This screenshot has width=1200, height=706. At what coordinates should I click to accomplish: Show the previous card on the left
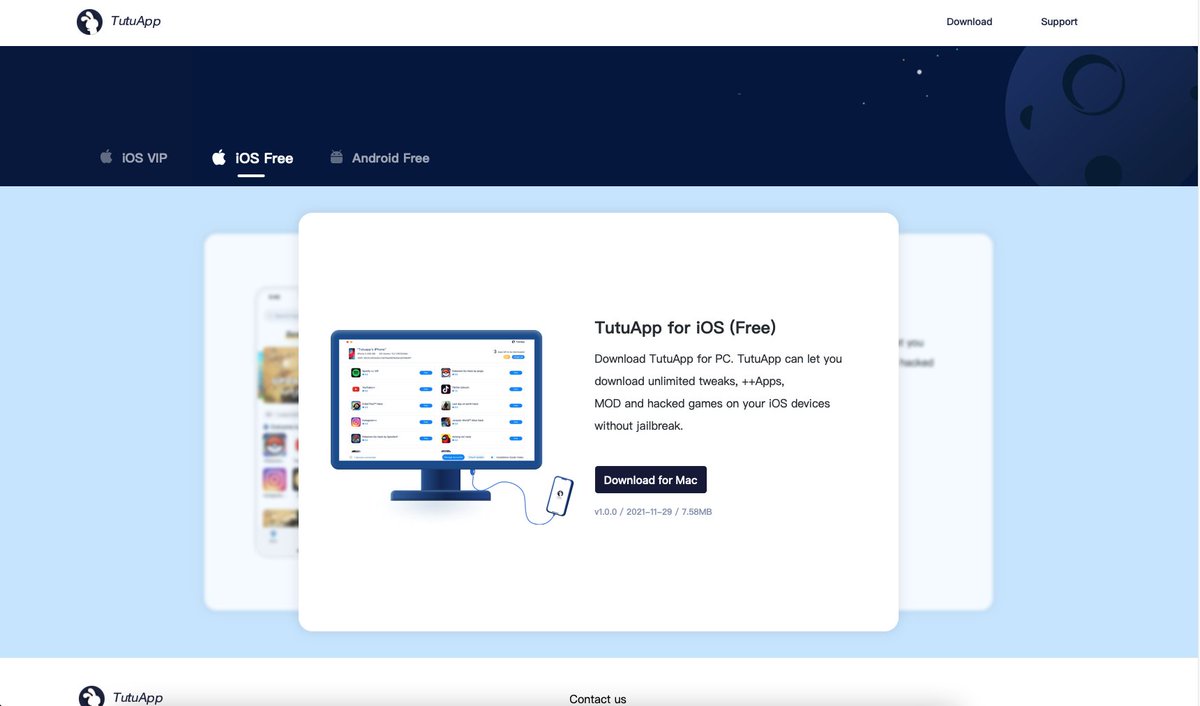tap(251, 421)
